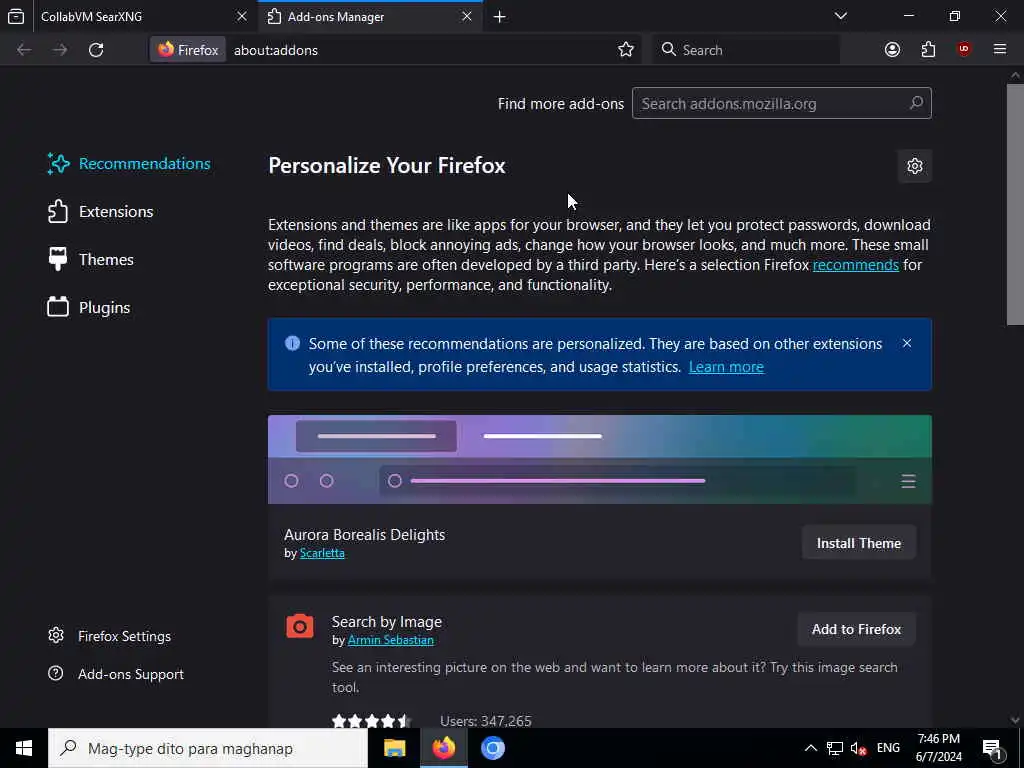1024x768 pixels.
Task: Expand the list all tabs chevron
Action: coord(840,16)
